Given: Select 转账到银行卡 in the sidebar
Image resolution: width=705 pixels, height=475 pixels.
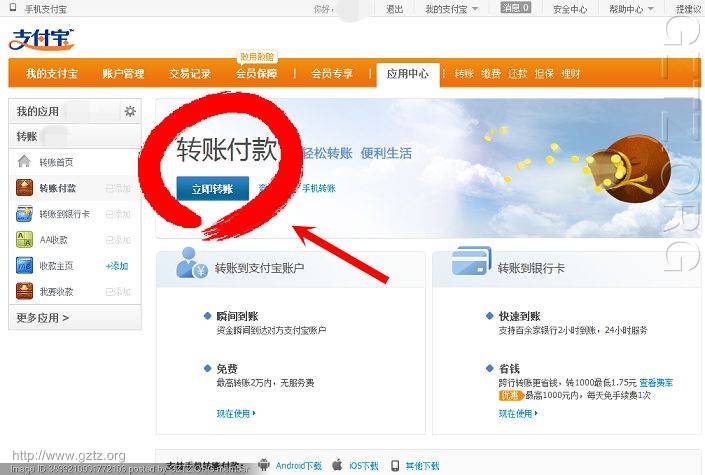Looking at the screenshot, I should point(64,214).
